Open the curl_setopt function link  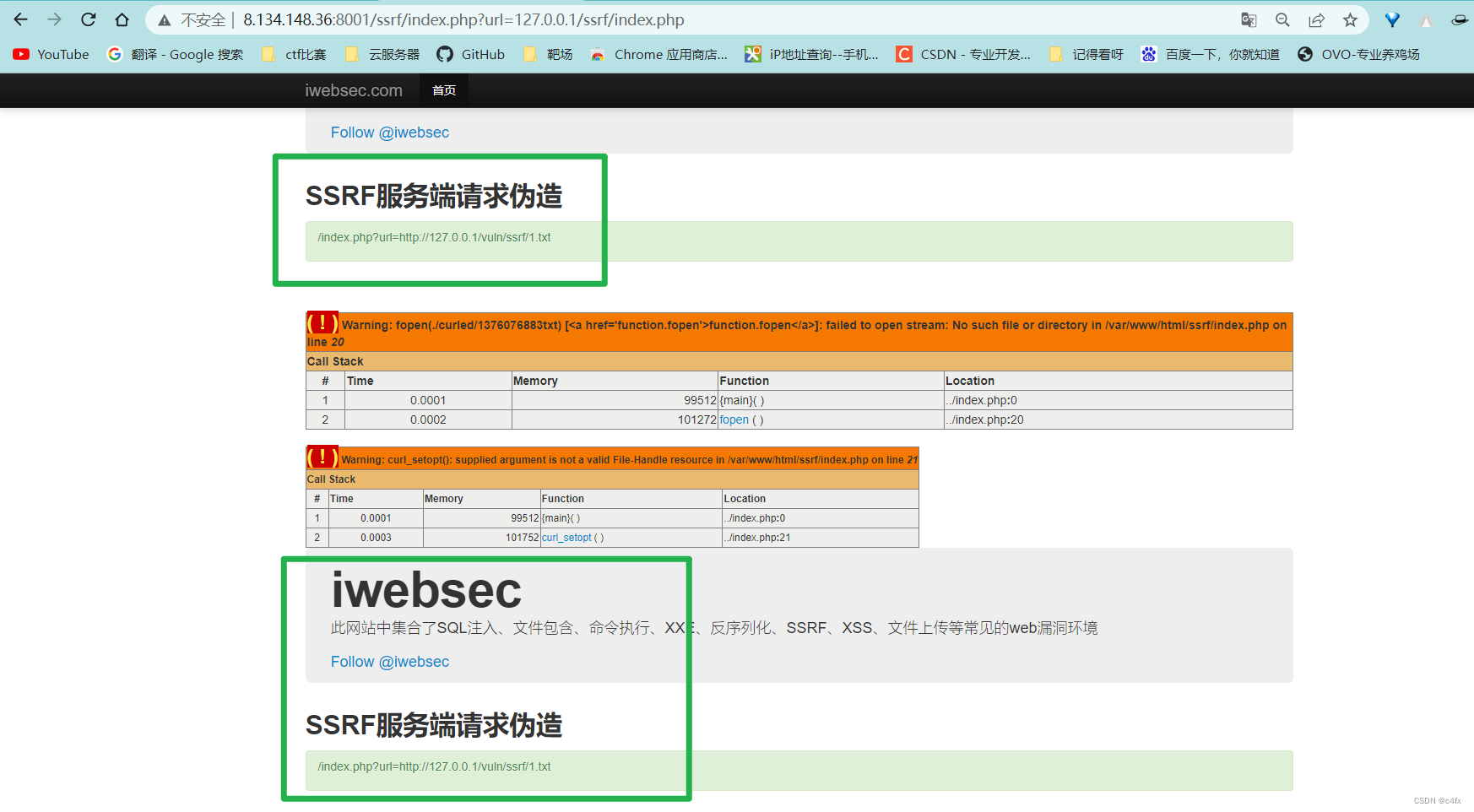point(567,538)
